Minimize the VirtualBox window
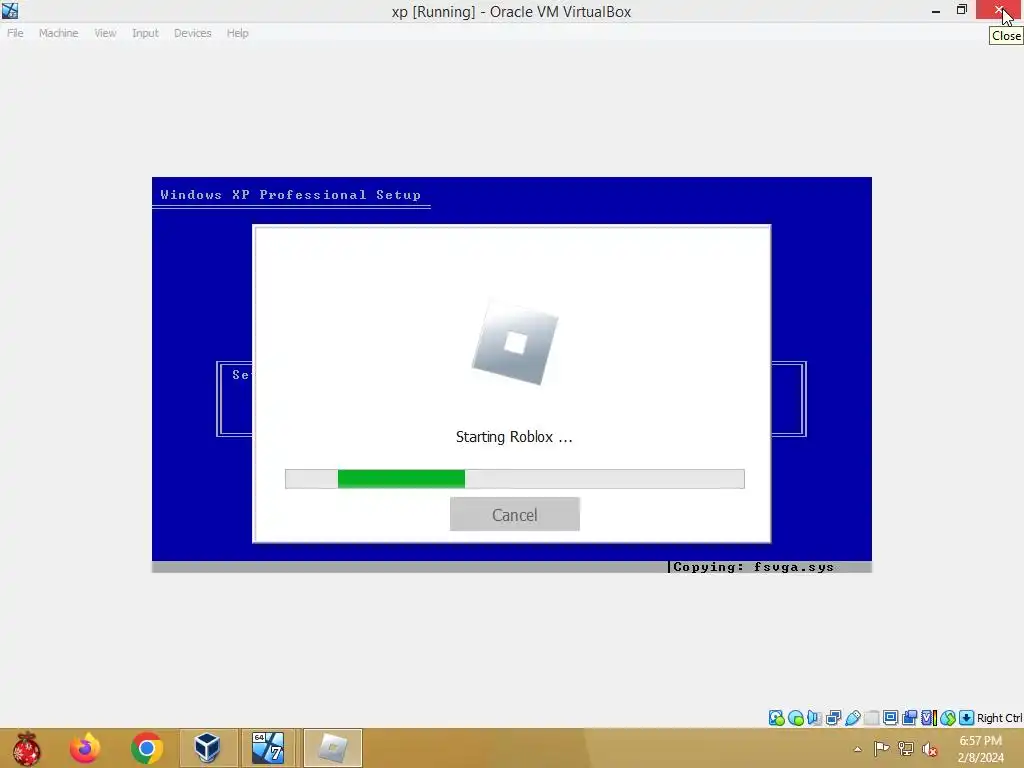 936,10
